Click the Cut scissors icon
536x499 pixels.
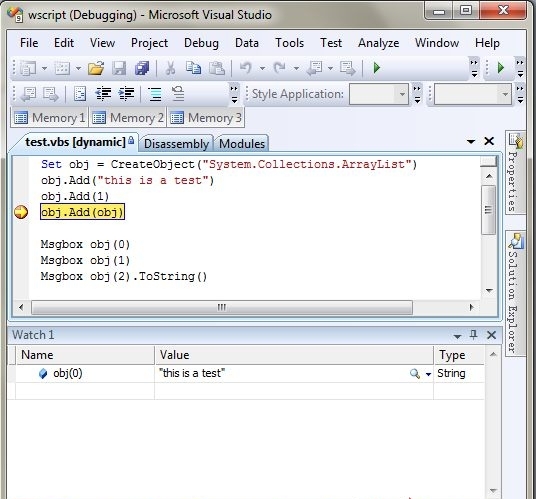click(170, 68)
